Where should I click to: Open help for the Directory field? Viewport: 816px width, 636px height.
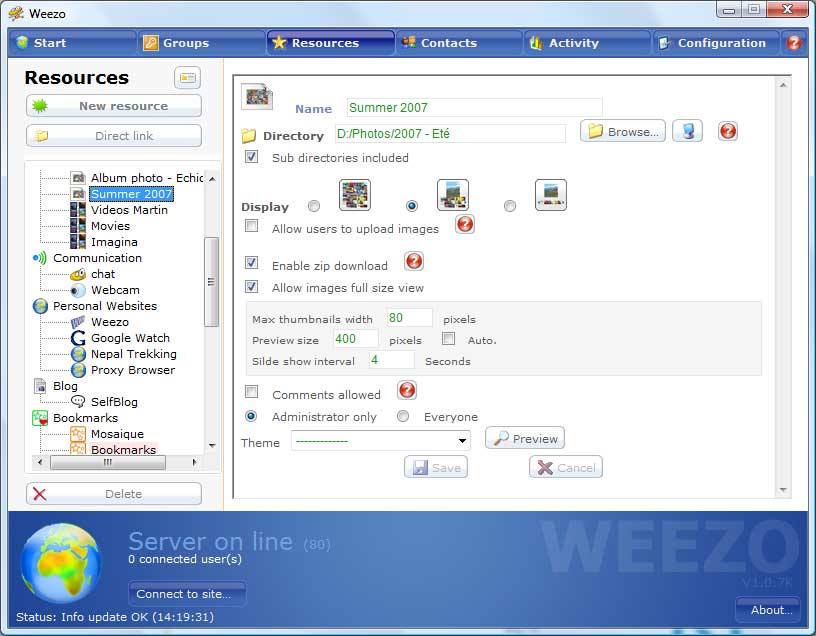[728, 131]
